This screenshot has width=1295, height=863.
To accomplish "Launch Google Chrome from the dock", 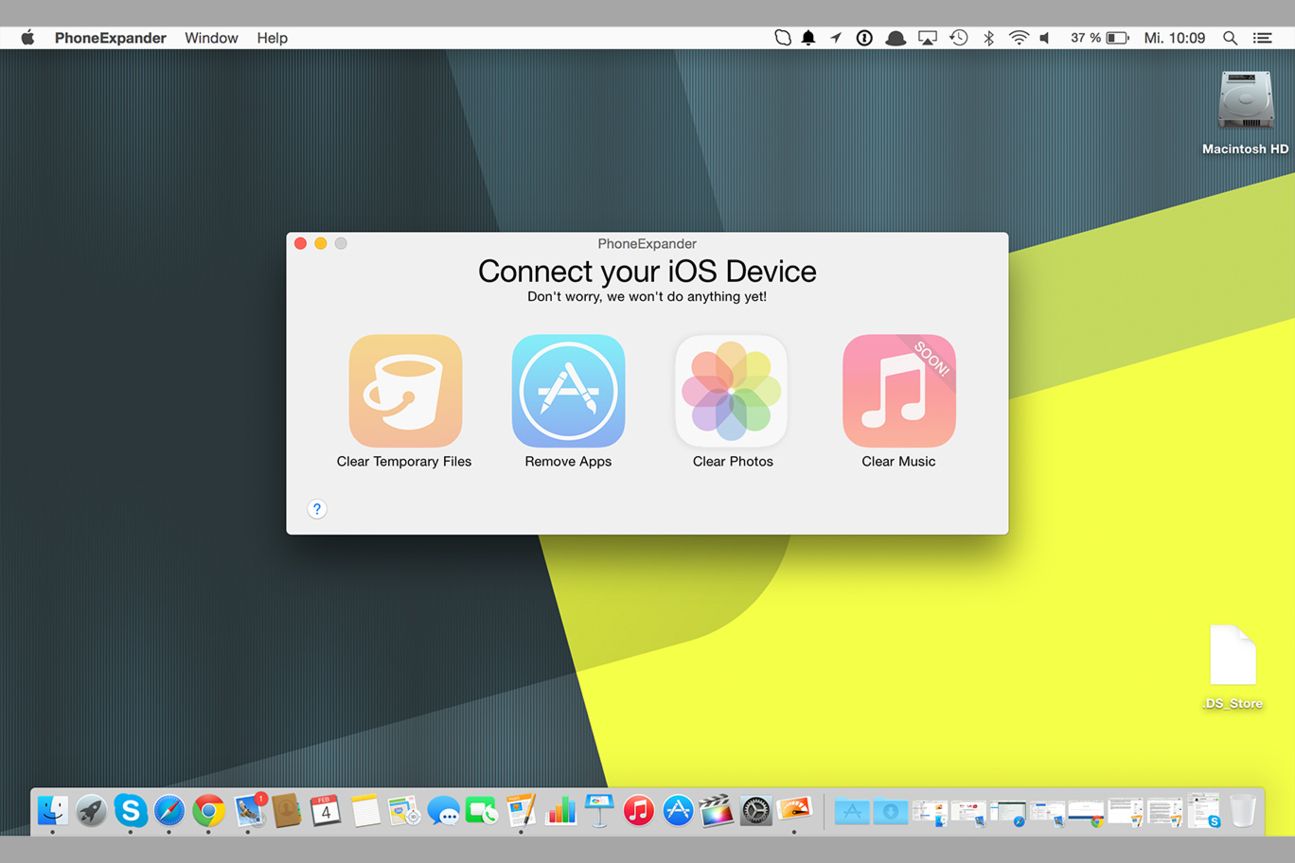I will [x=208, y=810].
